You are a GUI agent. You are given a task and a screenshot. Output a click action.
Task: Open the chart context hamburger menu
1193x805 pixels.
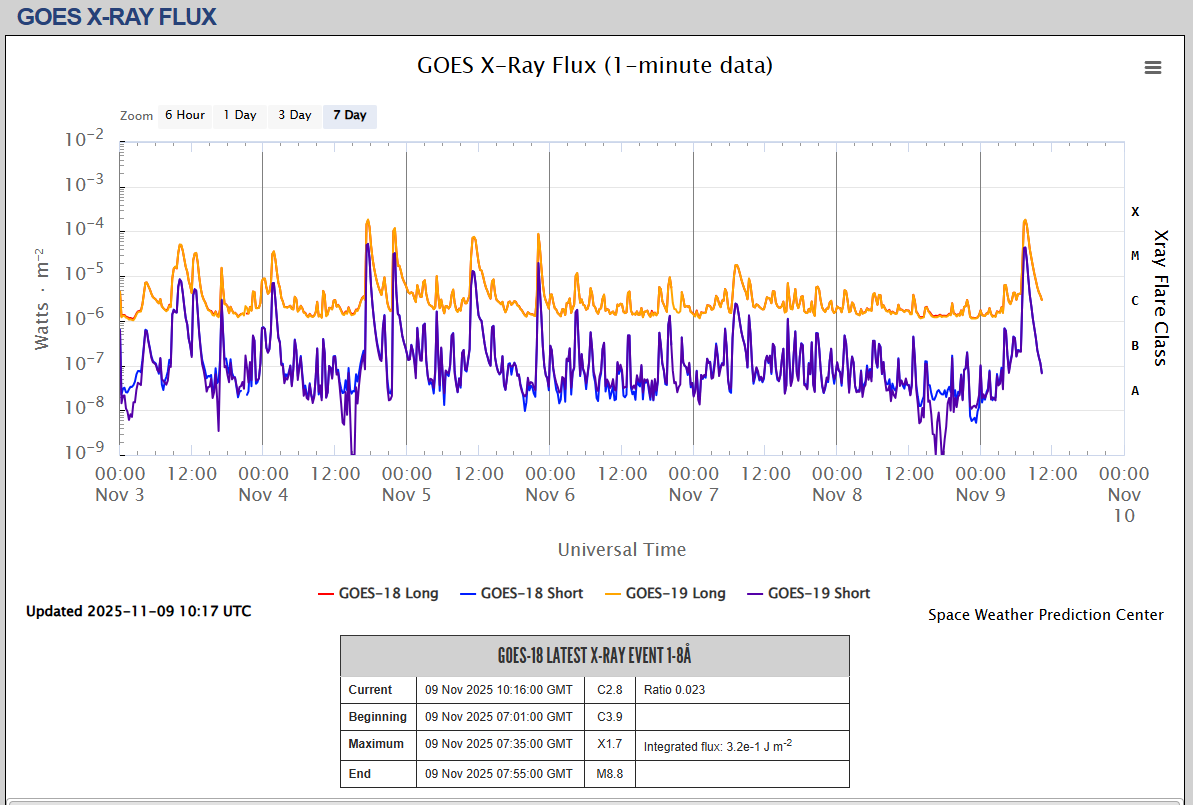coord(1153,67)
